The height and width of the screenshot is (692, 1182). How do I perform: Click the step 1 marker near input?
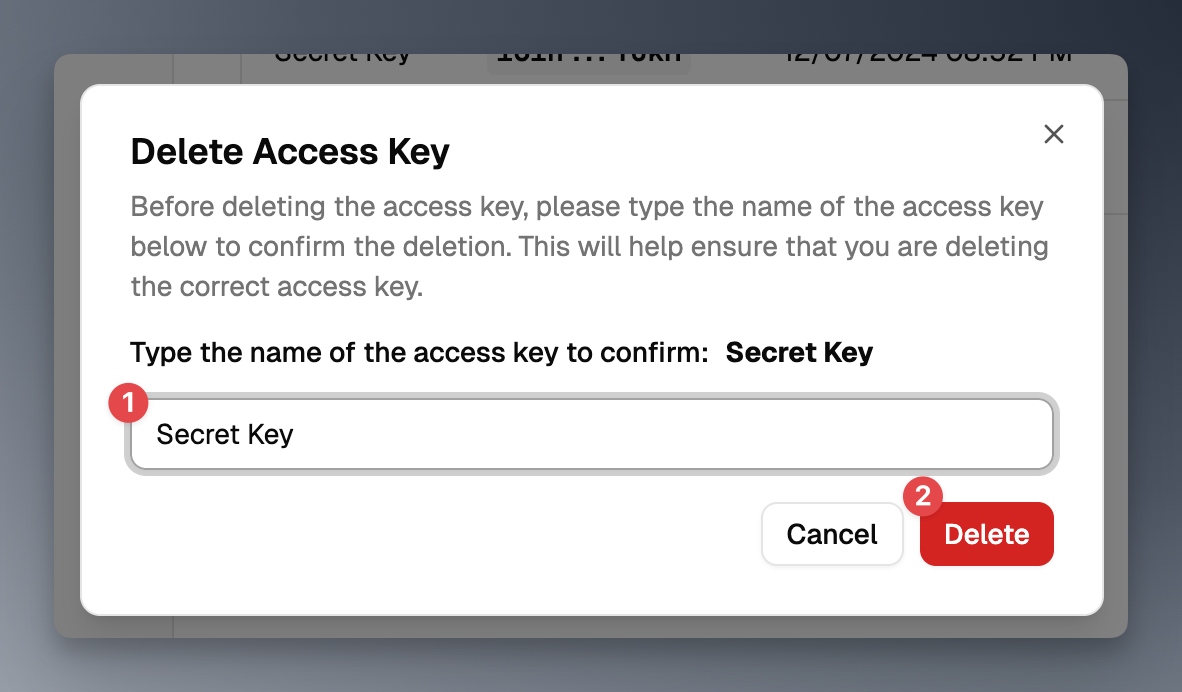pyautogui.click(x=128, y=403)
